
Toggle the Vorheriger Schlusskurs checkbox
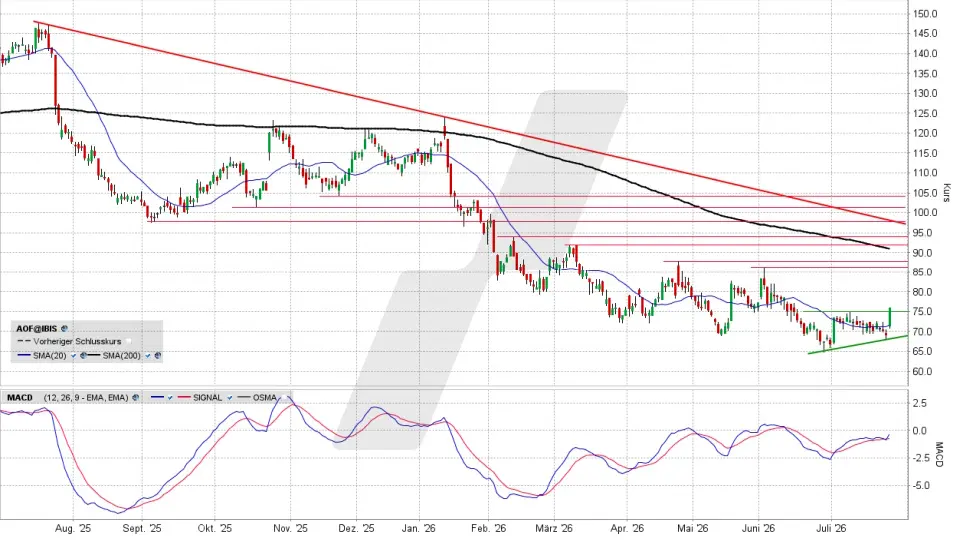(x=128, y=342)
